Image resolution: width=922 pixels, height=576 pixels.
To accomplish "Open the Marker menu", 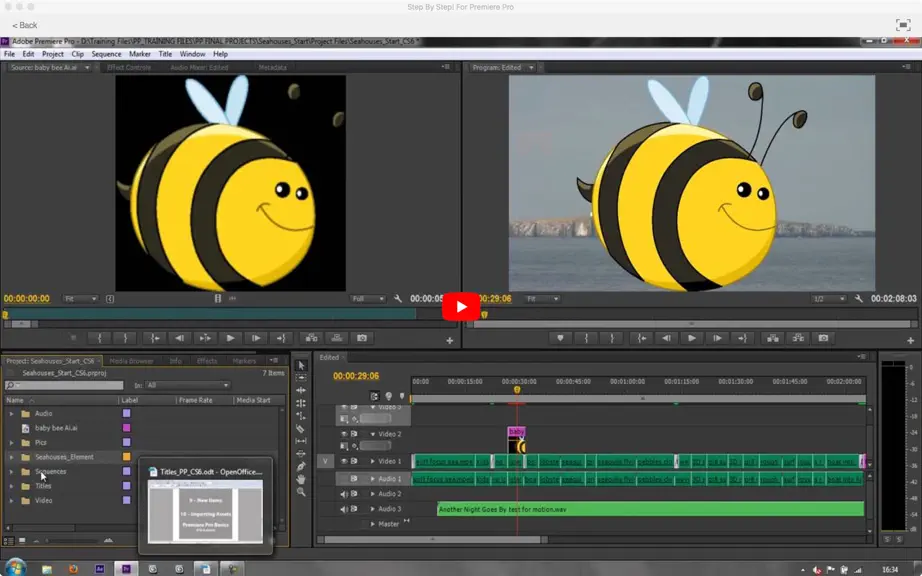I will pos(140,54).
